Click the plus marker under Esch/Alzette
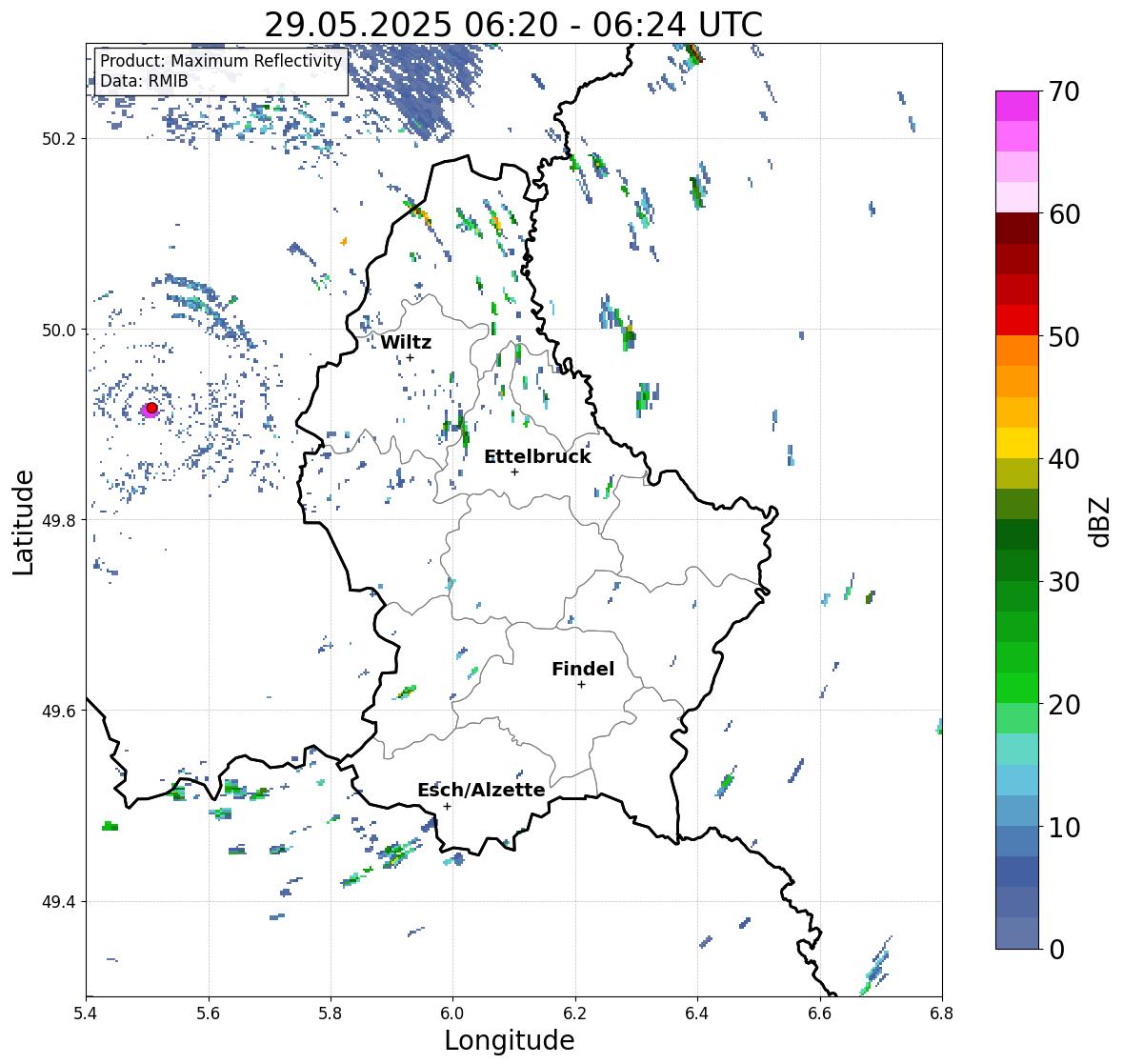Viewport: 1123px width, 1064px height. coord(447,806)
